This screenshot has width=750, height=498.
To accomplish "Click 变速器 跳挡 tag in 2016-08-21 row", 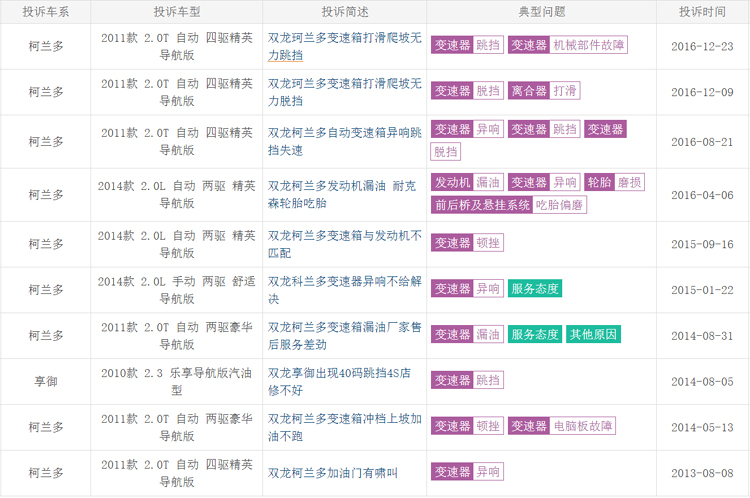I will click(x=544, y=129).
